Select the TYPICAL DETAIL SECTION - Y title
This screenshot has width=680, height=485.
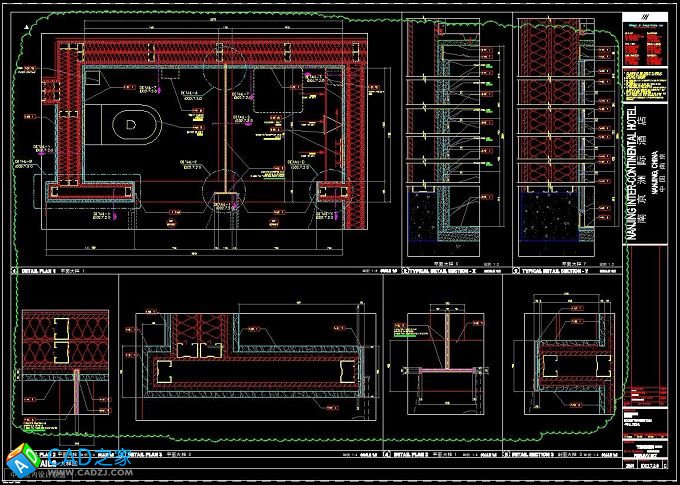[556, 270]
